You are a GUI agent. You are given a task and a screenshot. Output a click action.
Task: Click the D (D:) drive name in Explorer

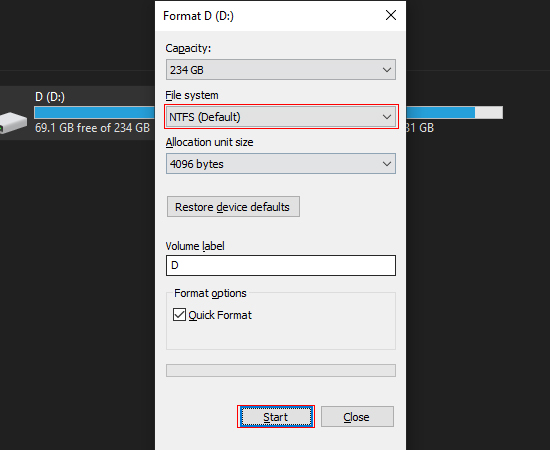coord(50,97)
